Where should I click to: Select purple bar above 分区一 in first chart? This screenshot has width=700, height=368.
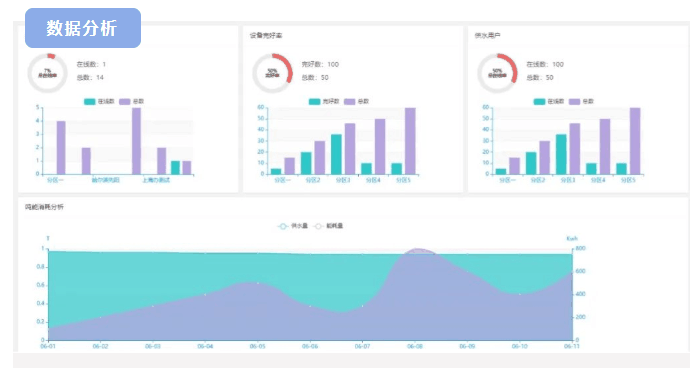pos(61,148)
